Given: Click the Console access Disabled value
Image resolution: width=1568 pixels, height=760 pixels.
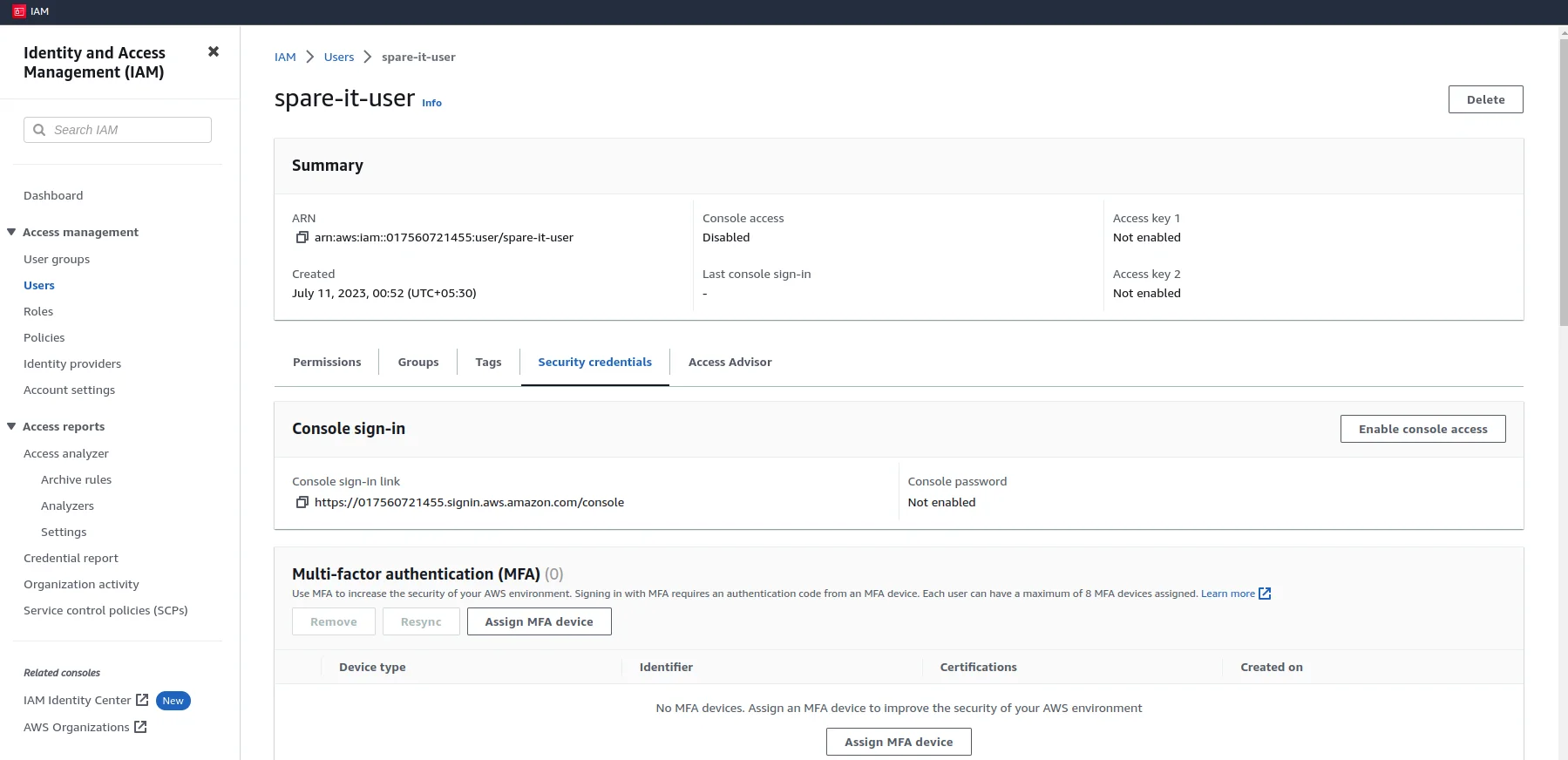Looking at the screenshot, I should pyautogui.click(x=726, y=237).
